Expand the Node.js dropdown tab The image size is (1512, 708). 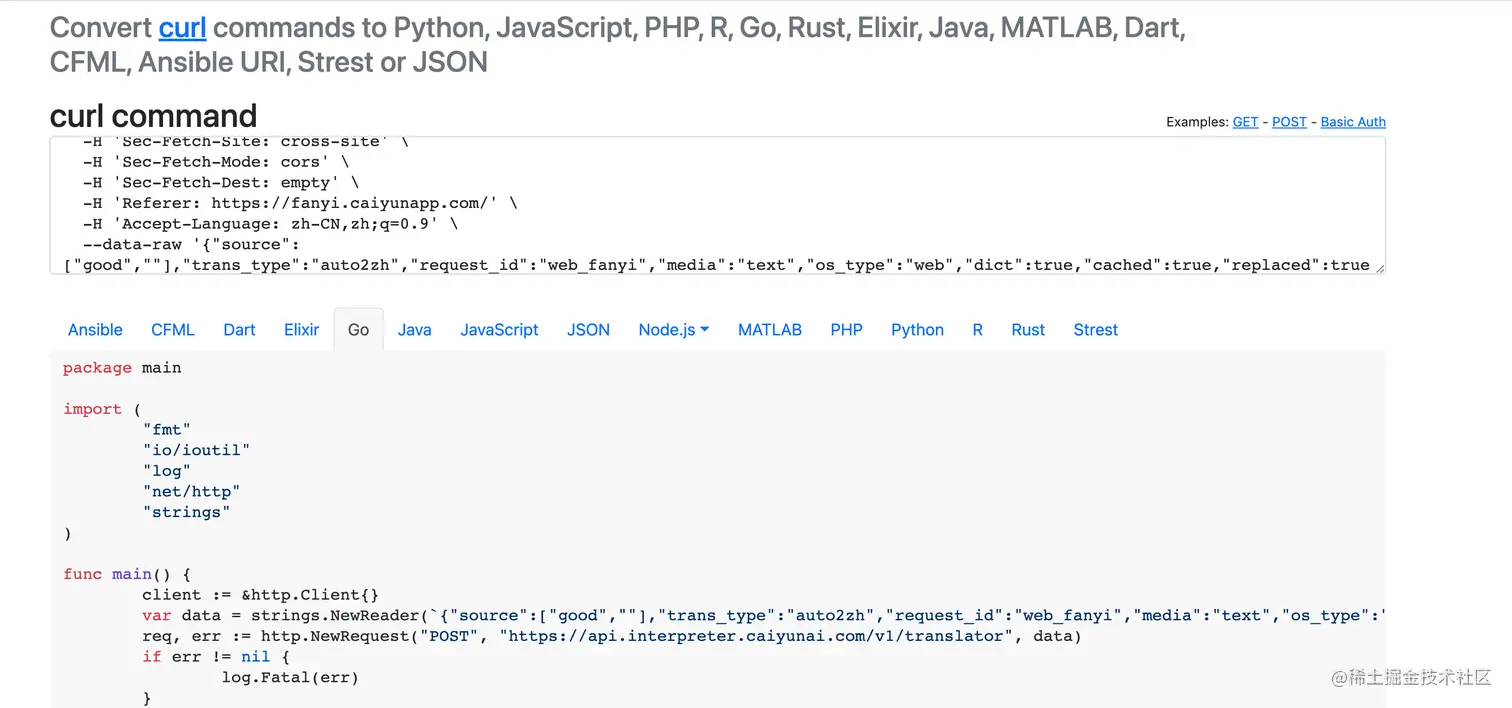pyautogui.click(x=674, y=330)
